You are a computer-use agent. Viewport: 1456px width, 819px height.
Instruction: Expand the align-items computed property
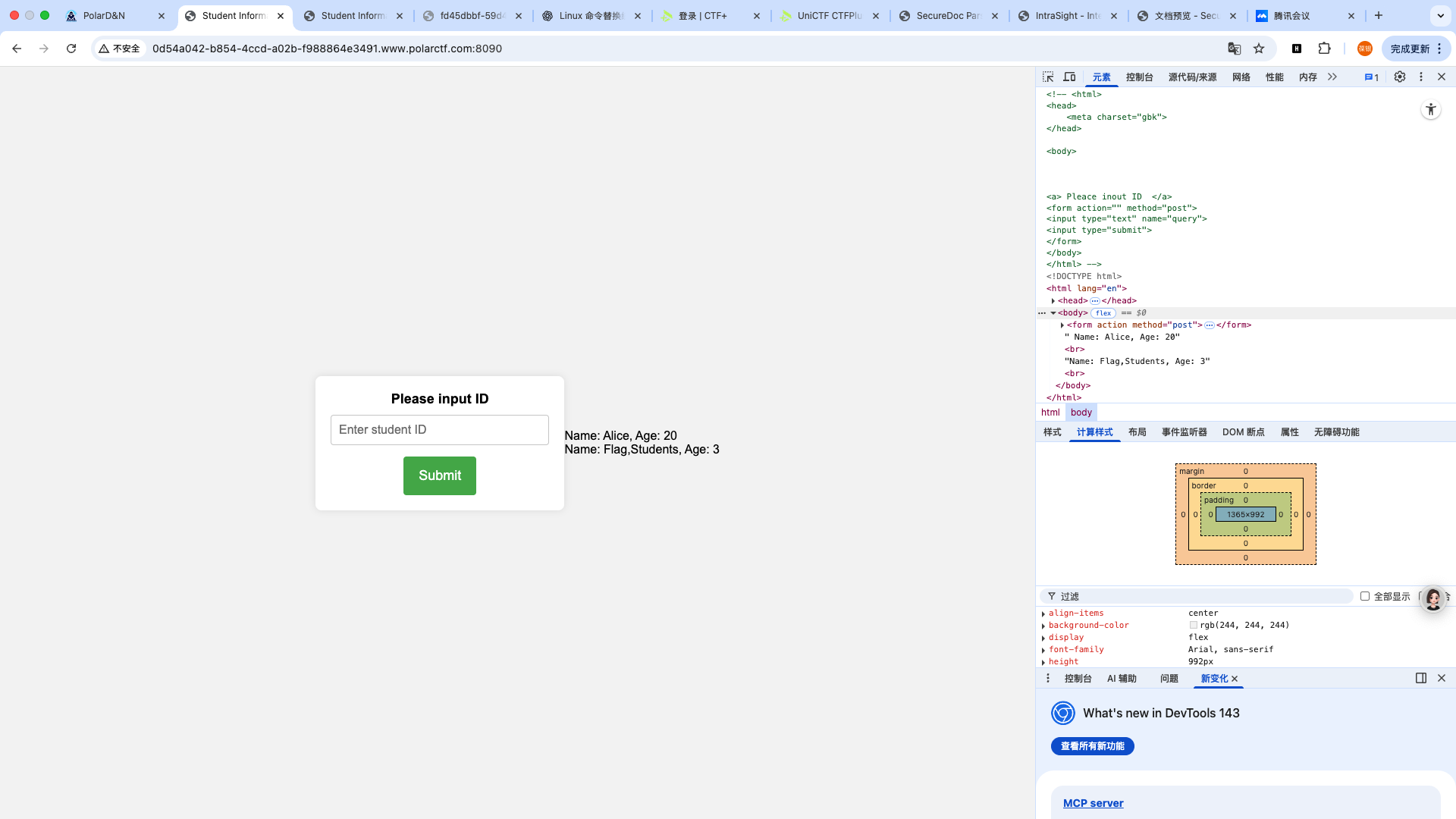(1043, 613)
